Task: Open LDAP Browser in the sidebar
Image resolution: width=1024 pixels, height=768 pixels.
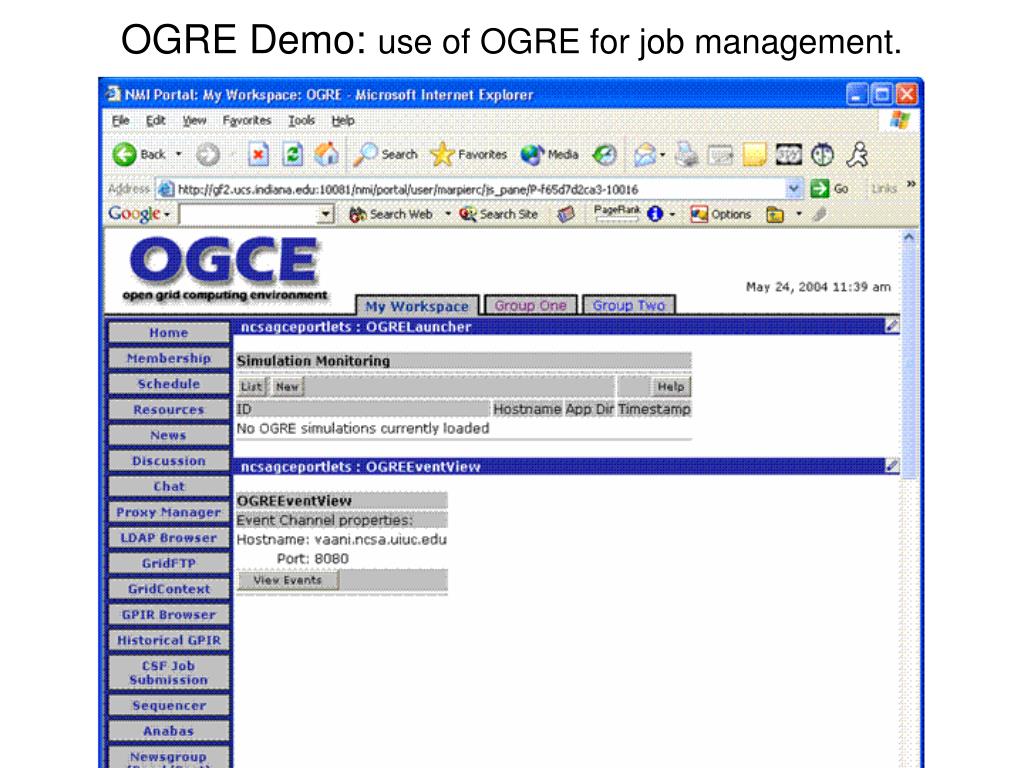Action: click(x=169, y=537)
